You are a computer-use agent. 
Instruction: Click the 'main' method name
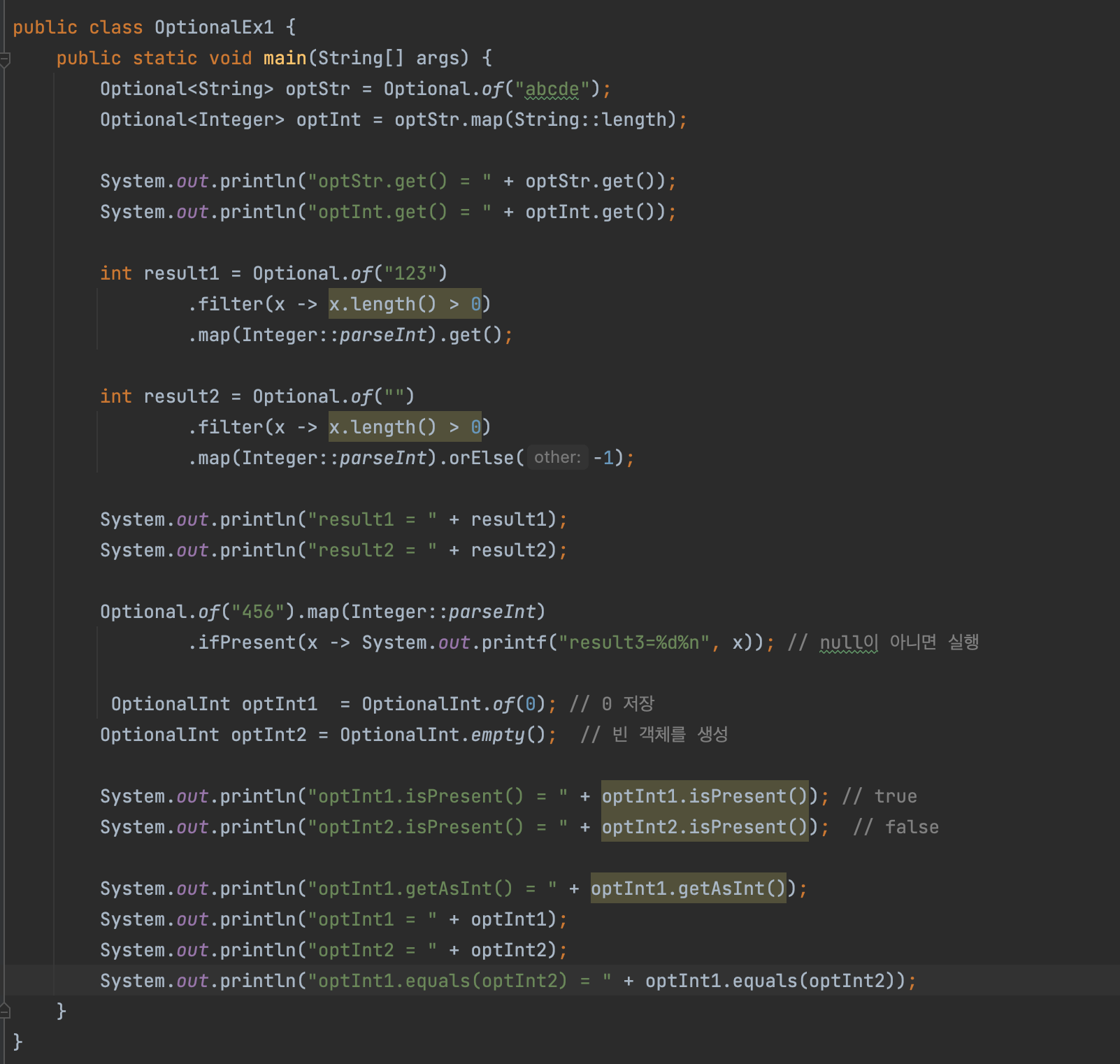[x=285, y=58]
